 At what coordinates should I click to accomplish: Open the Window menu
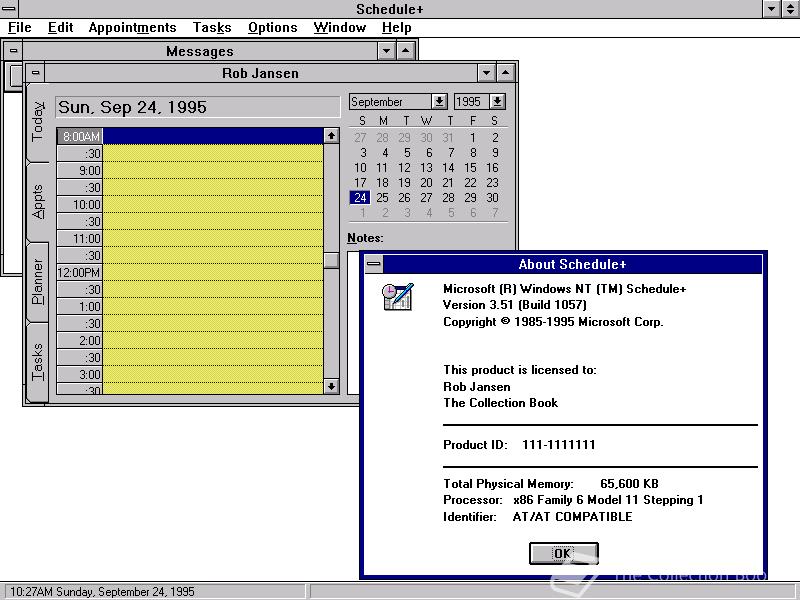(x=339, y=28)
